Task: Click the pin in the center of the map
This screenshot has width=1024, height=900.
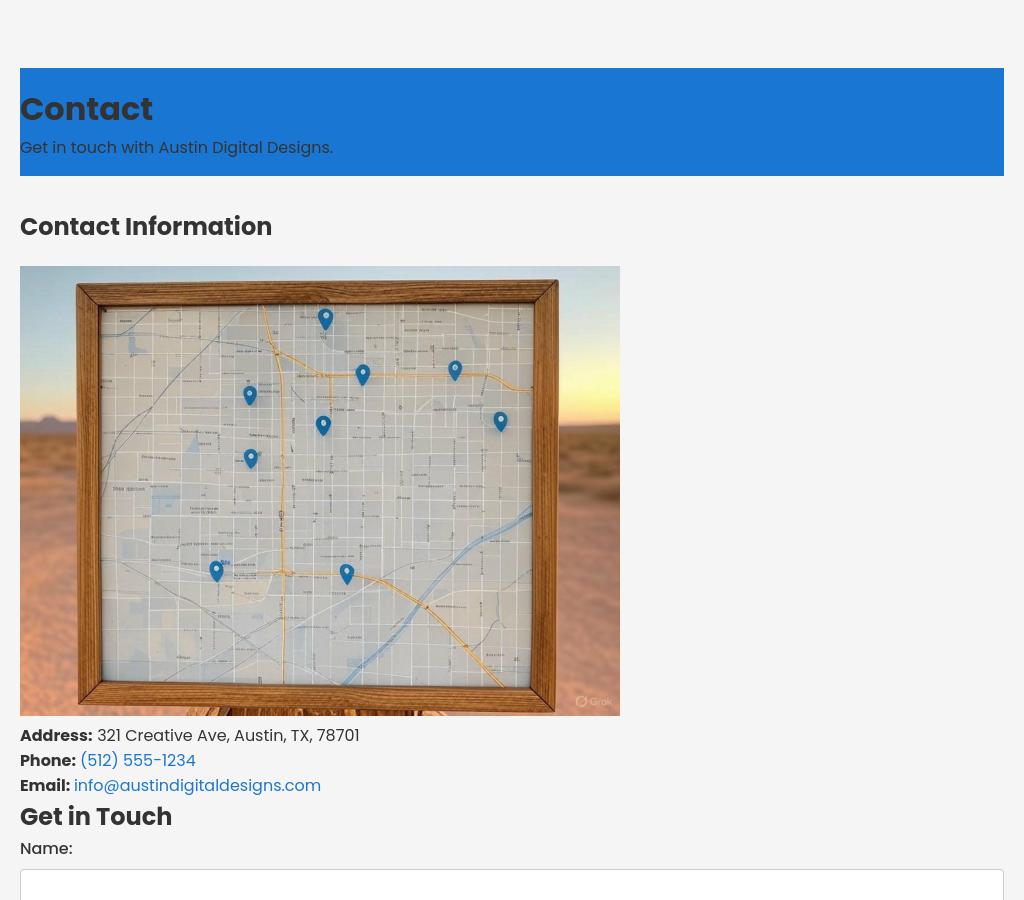Action: pos(323,425)
